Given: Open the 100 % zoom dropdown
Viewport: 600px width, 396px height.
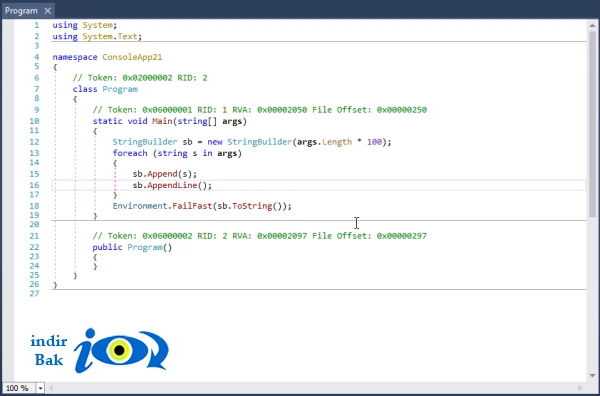Looking at the screenshot, I should (x=40, y=388).
